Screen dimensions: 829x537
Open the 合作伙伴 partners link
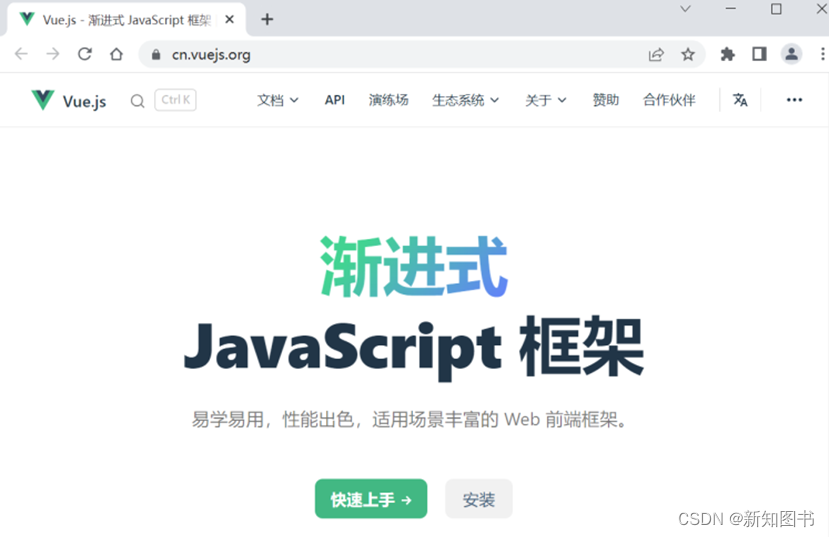[669, 100]
